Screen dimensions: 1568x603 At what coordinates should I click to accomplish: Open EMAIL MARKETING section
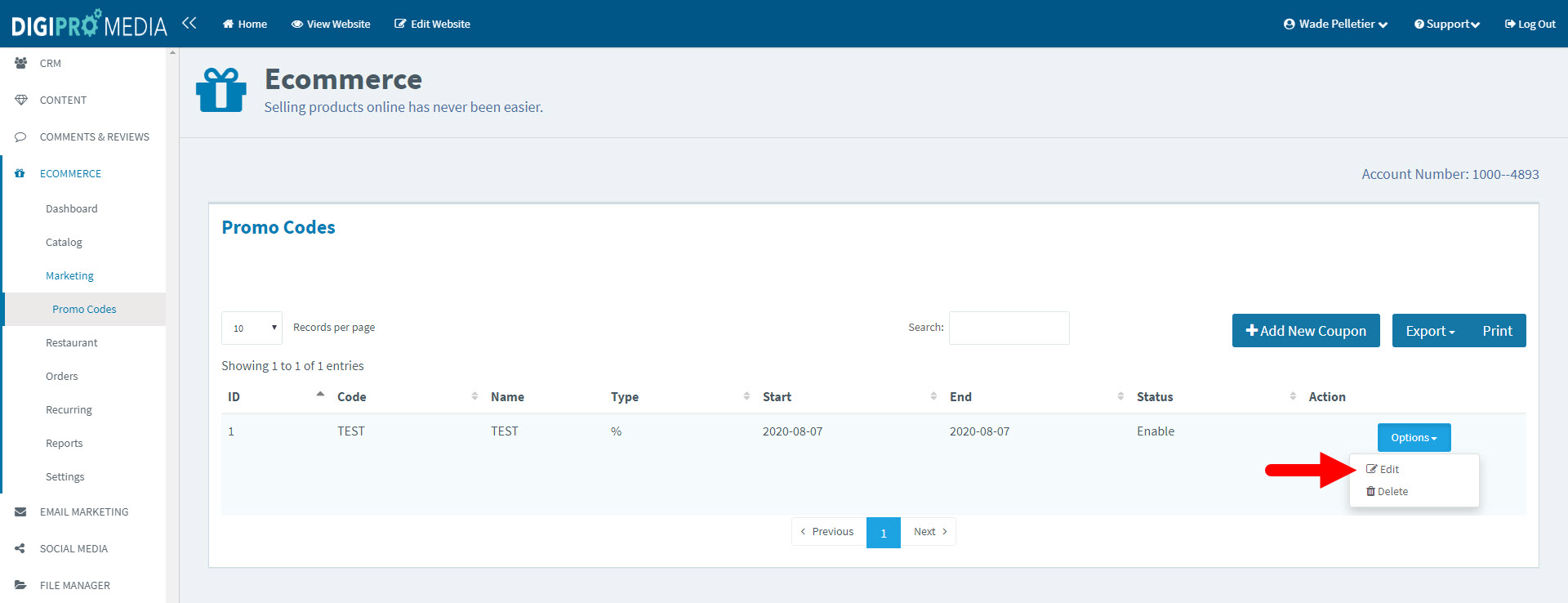pos(83,511)
